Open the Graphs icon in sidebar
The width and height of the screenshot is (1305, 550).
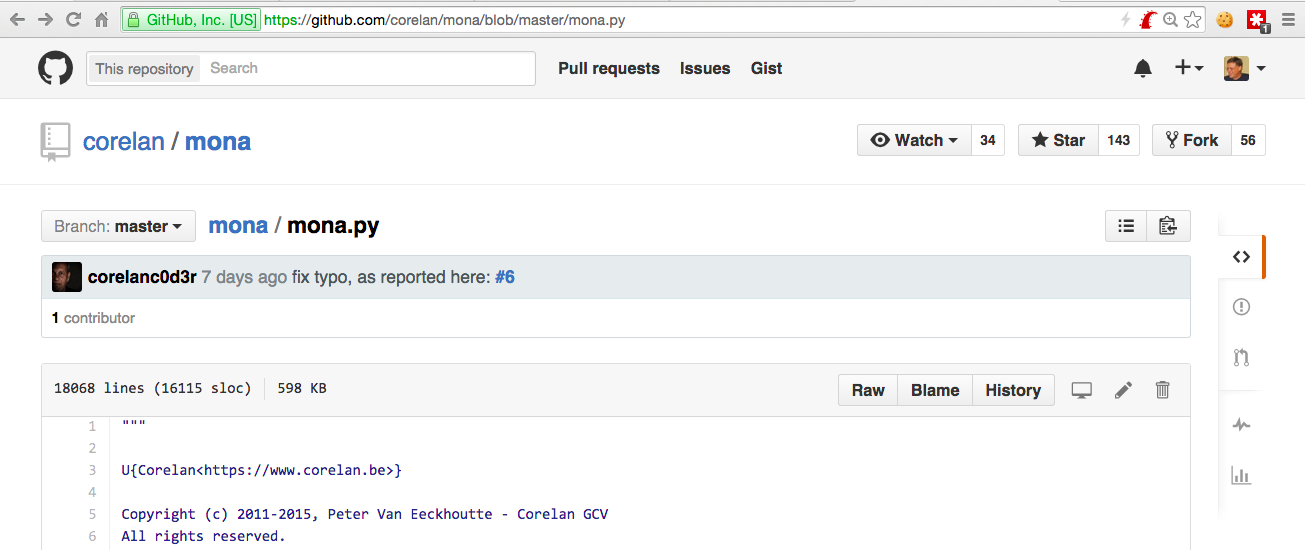tap(1241, 476)
